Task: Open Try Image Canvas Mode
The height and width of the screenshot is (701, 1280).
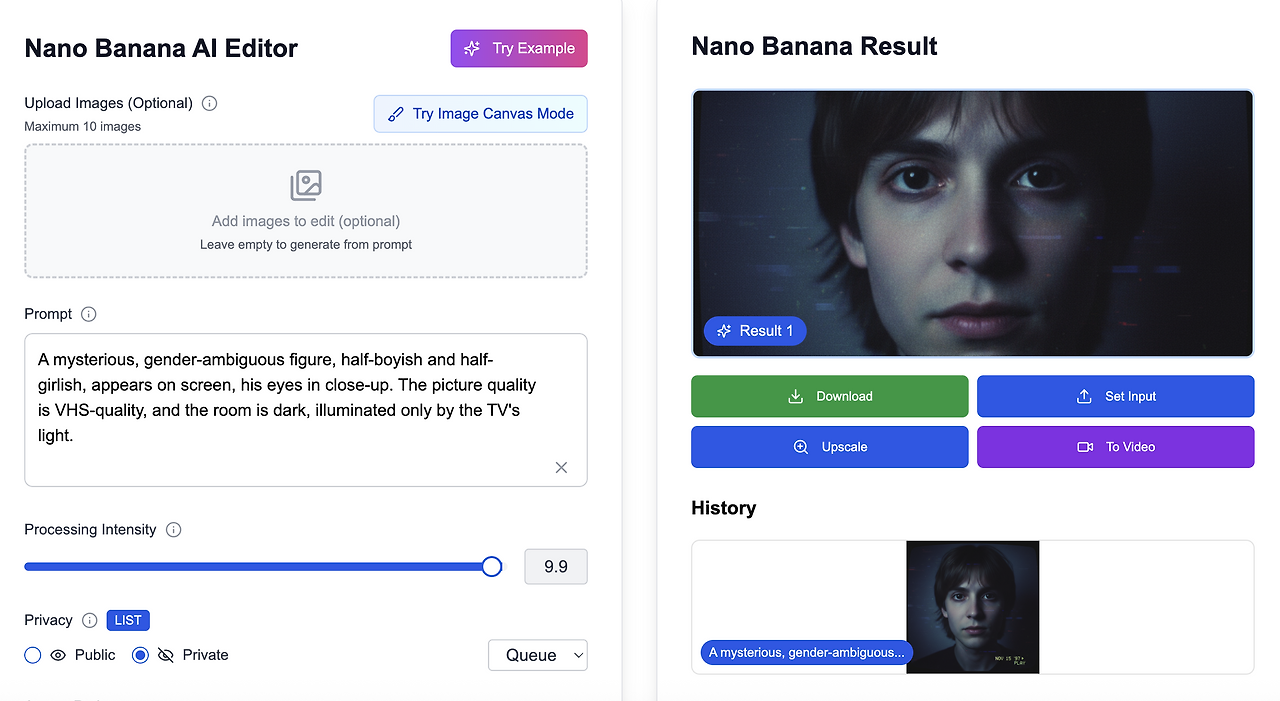Action: tap(481, 114)
